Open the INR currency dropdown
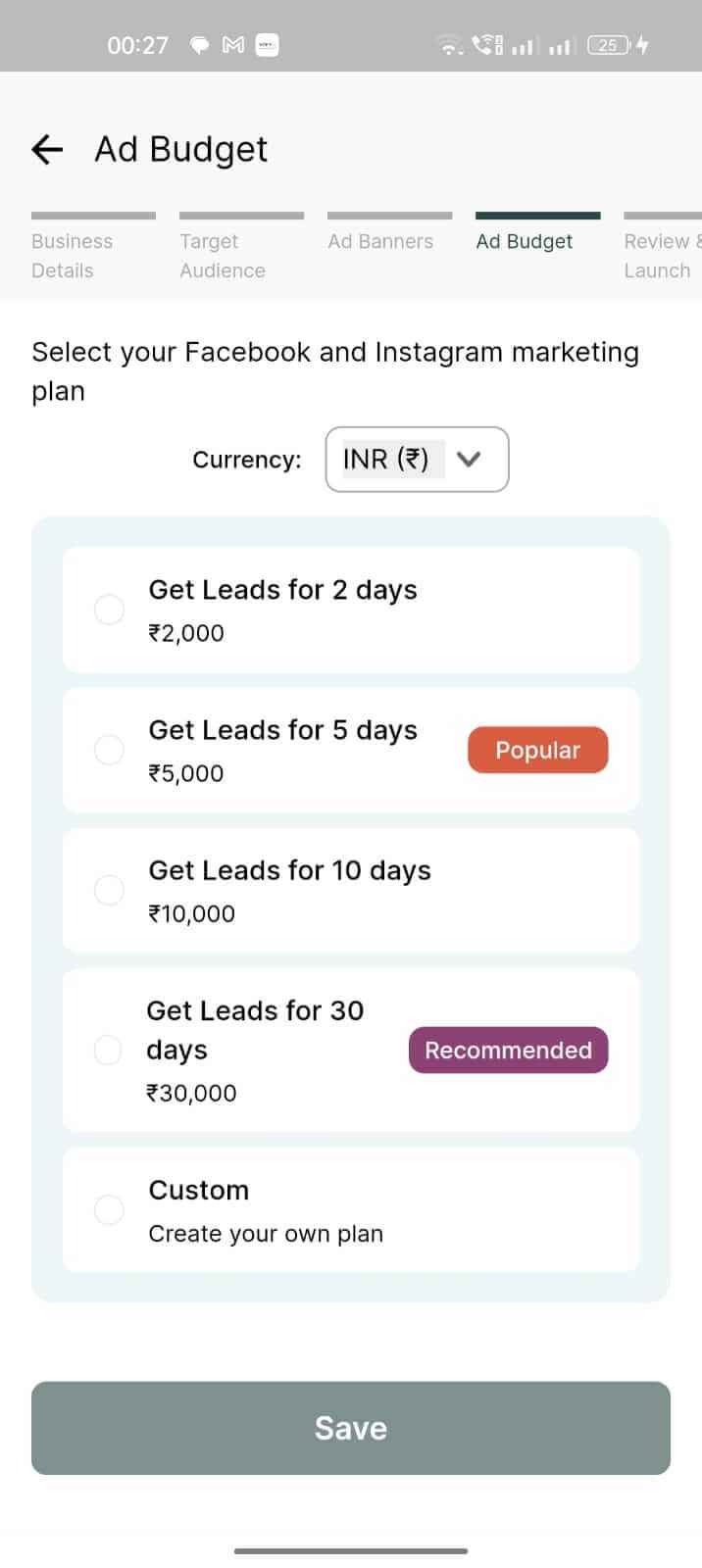The height and width of the screenshot is (1568, 702). click(386, 459)
